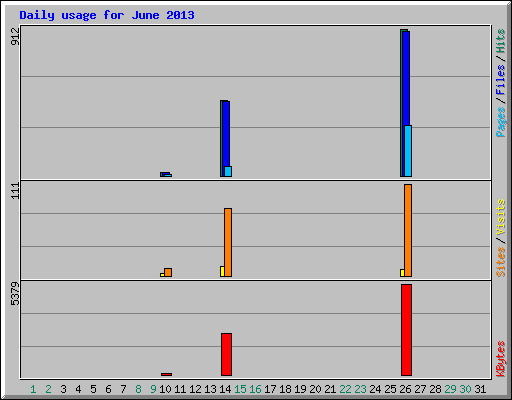Select the yellow Visits bar for day 26
Viewport: 512px width, 400px height.
[x=402, y=273]
